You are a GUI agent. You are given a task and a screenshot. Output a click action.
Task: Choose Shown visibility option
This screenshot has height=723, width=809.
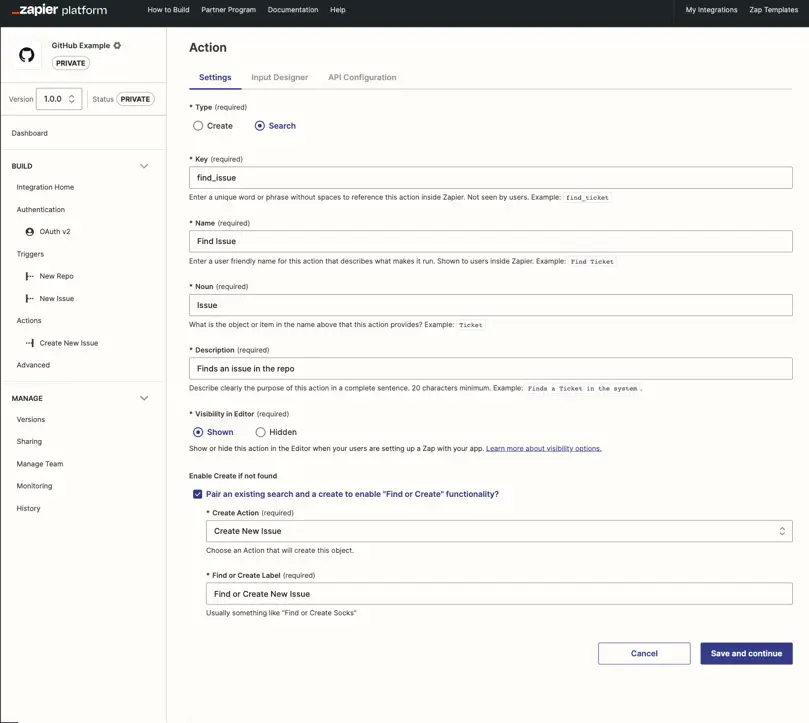pyautogui.click(x=198, y=432)
